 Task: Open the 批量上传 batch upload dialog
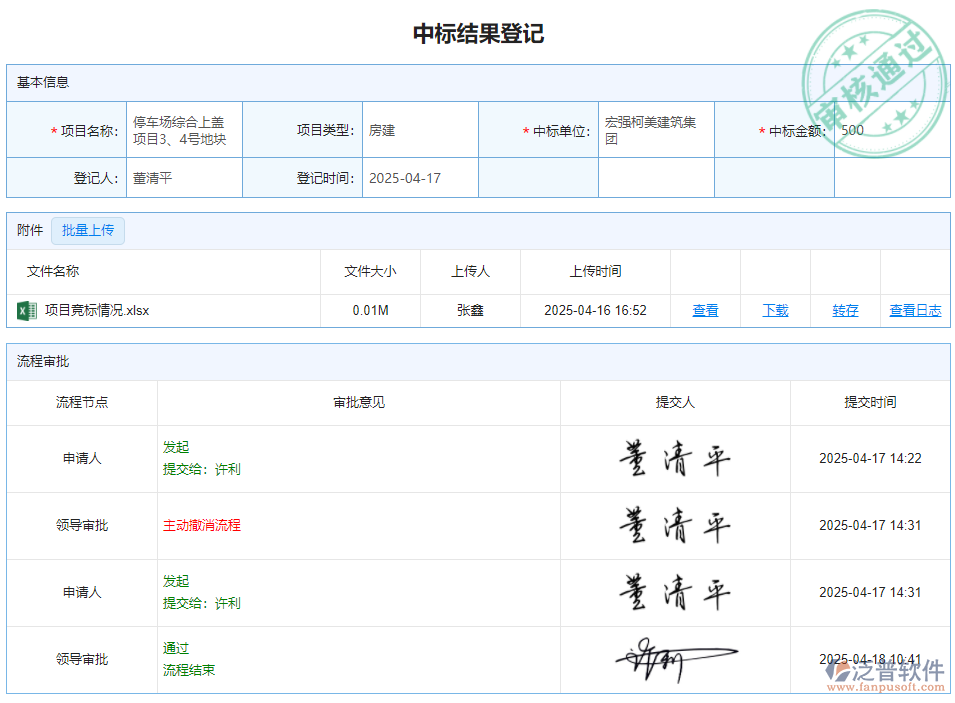point(88,230)
